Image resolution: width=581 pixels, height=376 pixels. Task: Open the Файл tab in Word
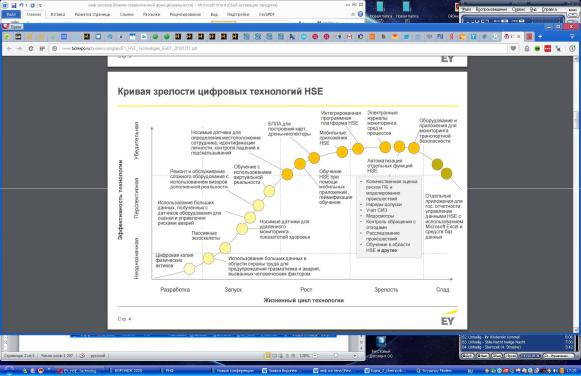(x=11, y=14)
